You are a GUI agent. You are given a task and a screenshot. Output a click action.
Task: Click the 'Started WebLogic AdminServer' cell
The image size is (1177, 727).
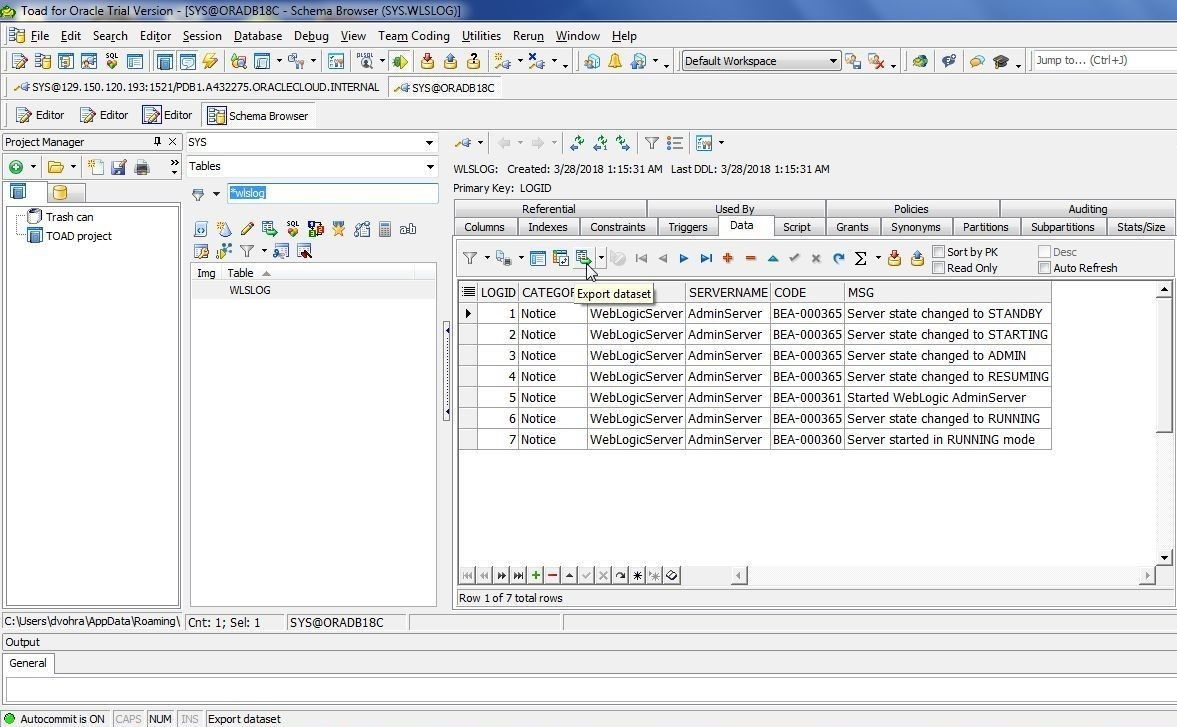point(947,398)
